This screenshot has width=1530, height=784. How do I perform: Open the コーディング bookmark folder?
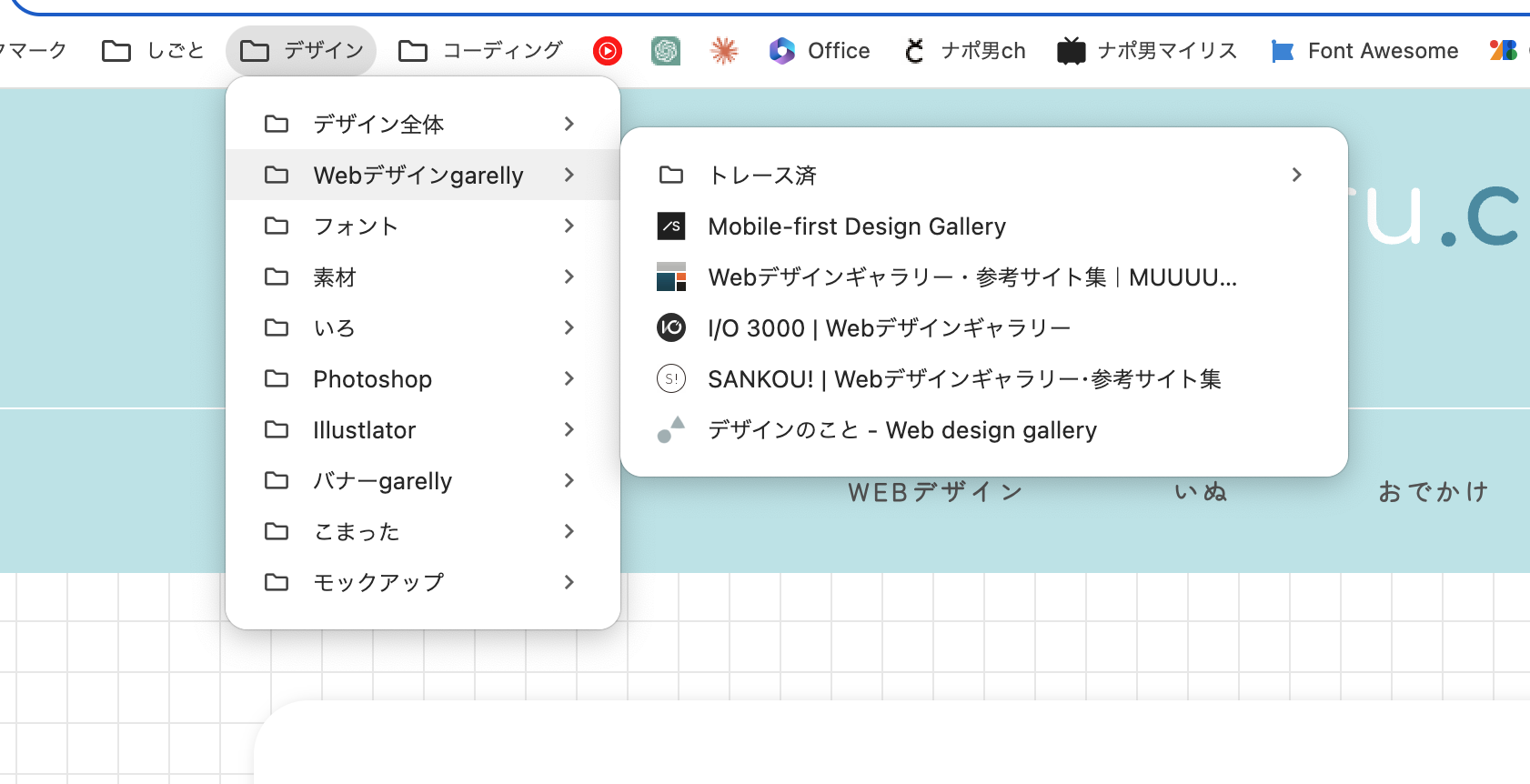pos(481,51)
